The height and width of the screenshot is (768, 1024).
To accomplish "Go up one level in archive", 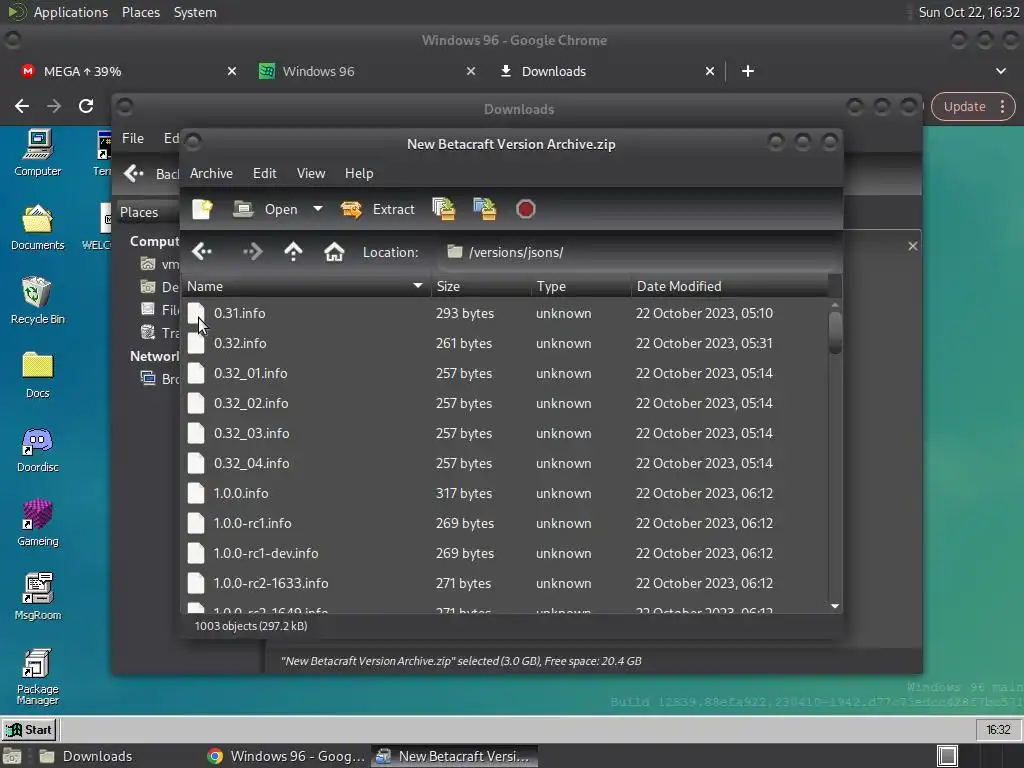I will pos(293,251).
